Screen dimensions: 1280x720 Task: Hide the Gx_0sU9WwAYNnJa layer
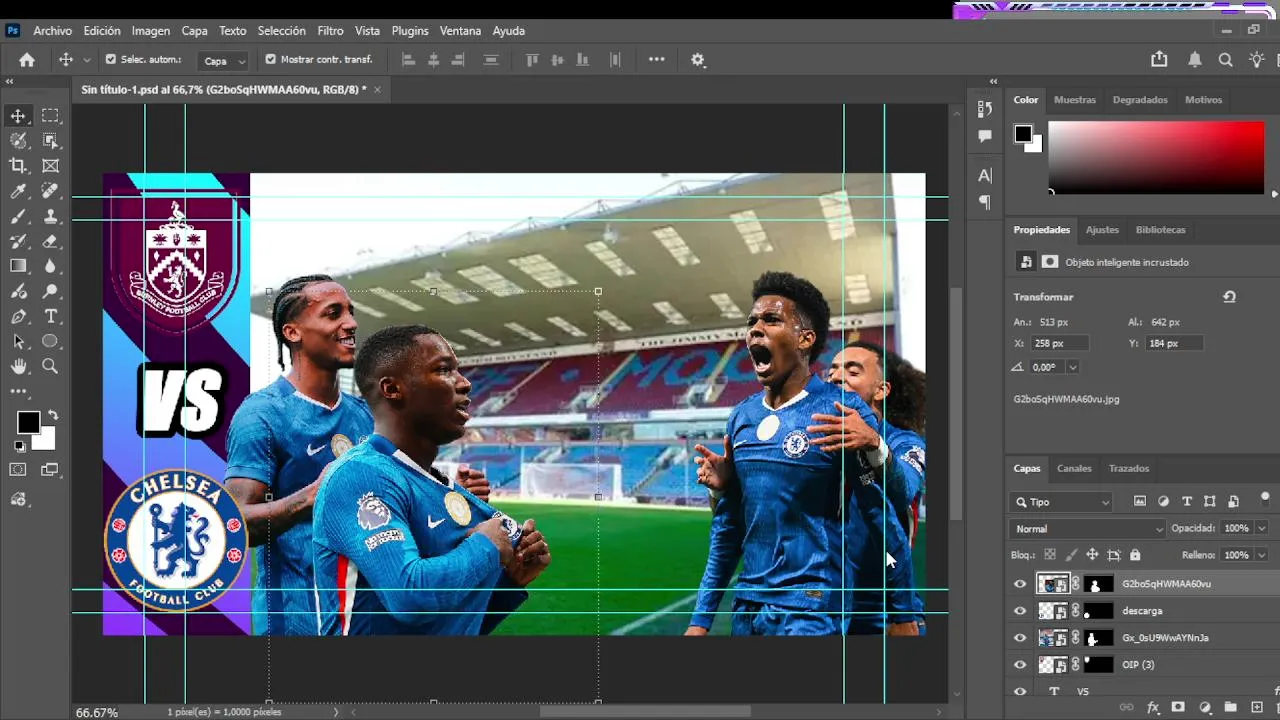point(1020,638)
